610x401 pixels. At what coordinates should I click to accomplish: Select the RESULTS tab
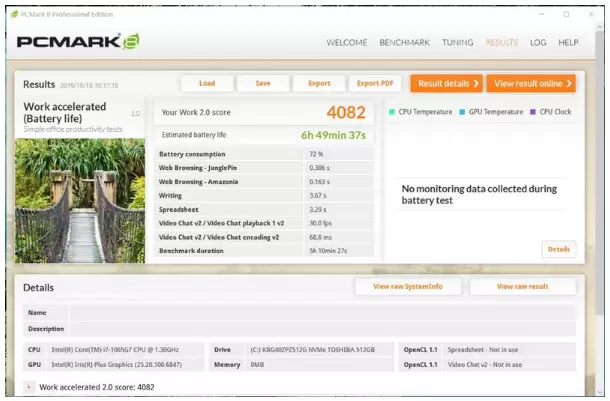click(x=501, y=43)
